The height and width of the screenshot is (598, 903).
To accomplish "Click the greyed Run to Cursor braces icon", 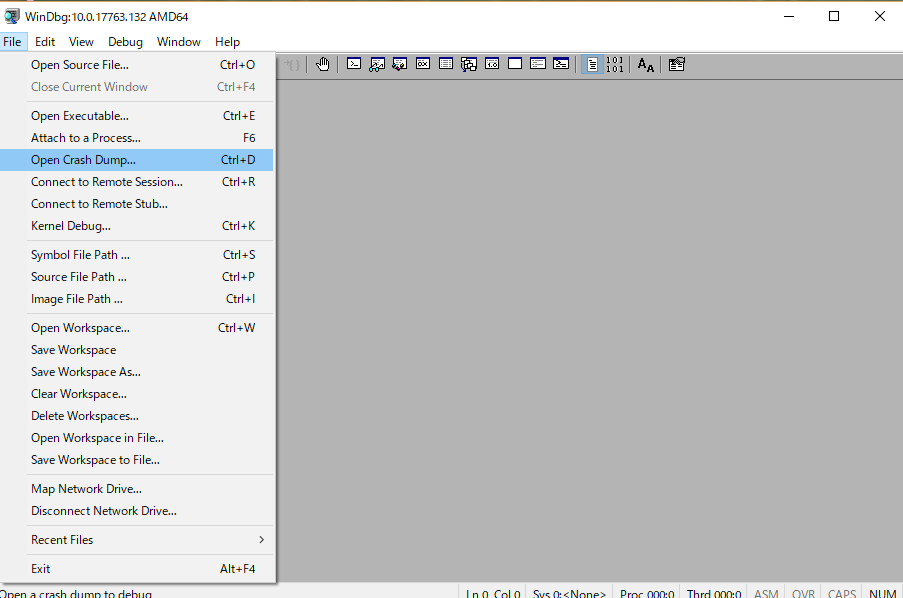I will 293,65.
